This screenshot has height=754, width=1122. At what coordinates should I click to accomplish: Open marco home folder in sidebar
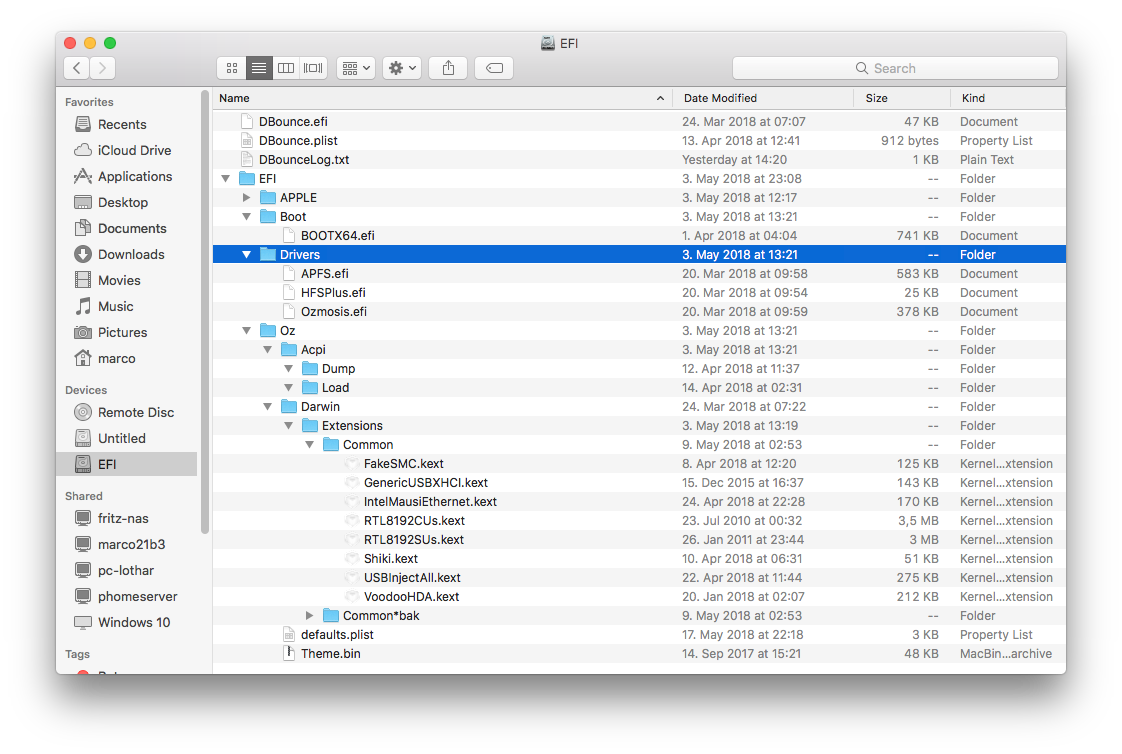(104, 358)
